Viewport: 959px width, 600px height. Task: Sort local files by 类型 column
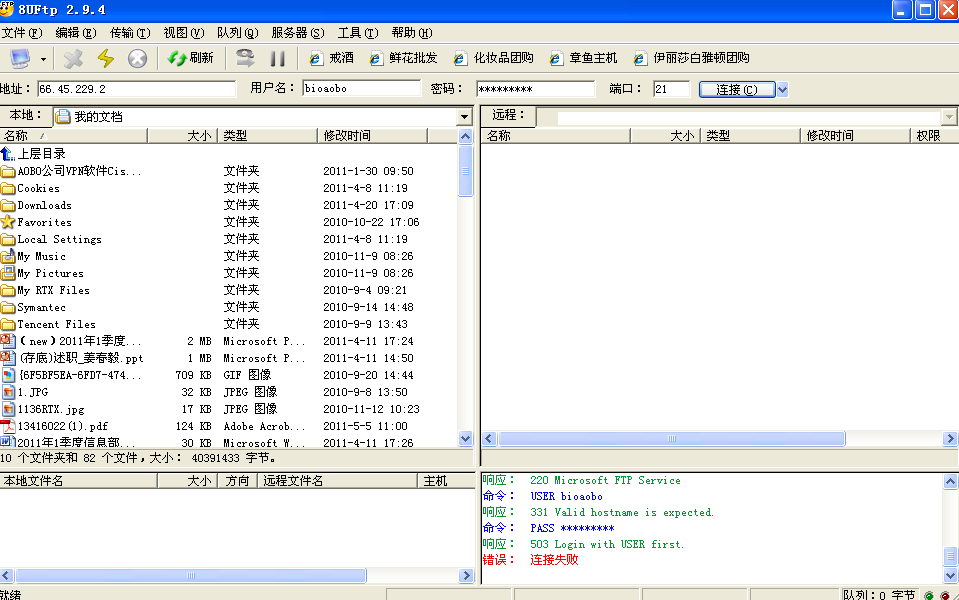(267, 135)
